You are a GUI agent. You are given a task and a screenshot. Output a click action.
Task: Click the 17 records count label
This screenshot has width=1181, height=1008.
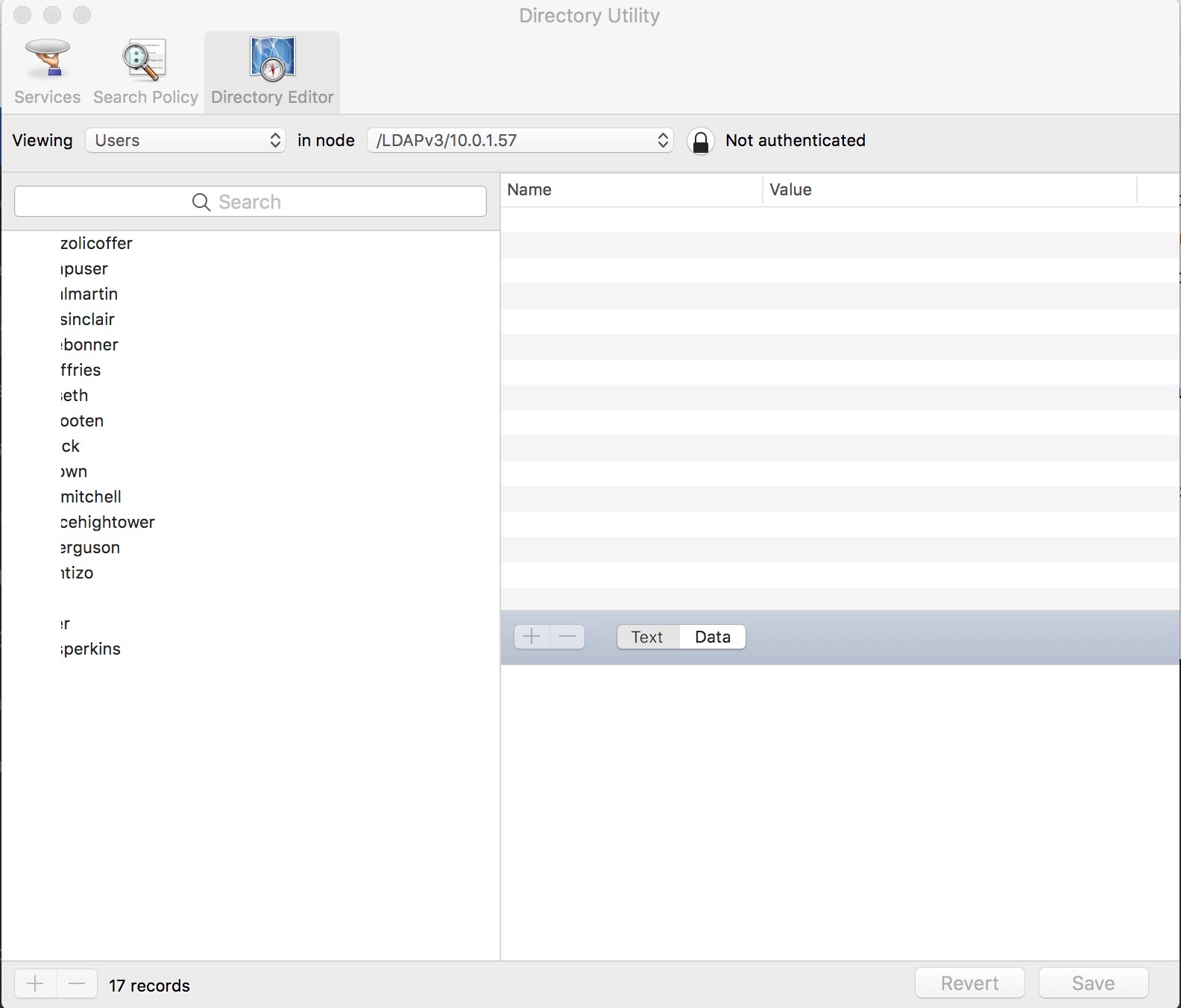coord(149,986)
